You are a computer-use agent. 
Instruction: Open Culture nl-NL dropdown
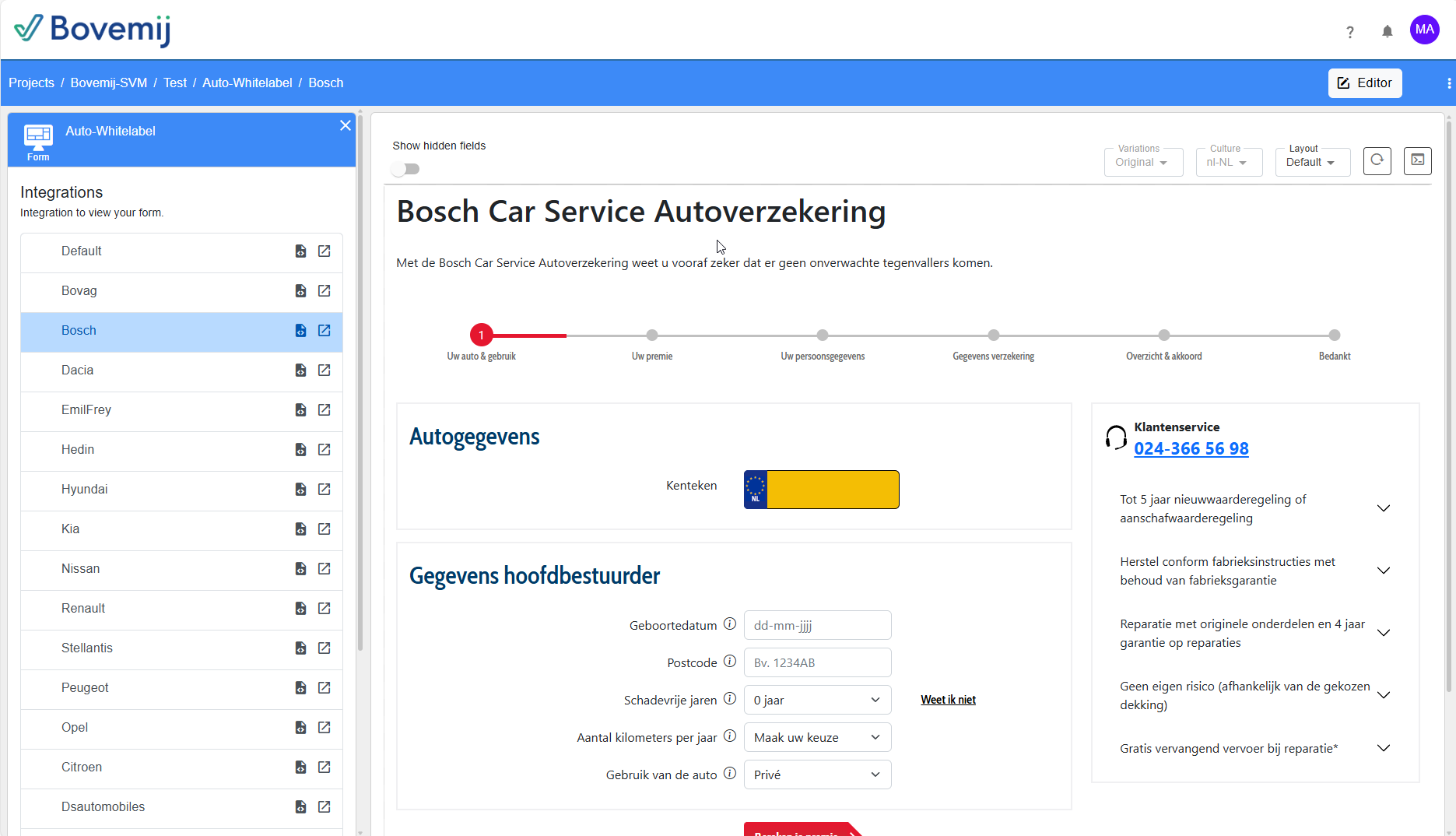(1229, 162)
